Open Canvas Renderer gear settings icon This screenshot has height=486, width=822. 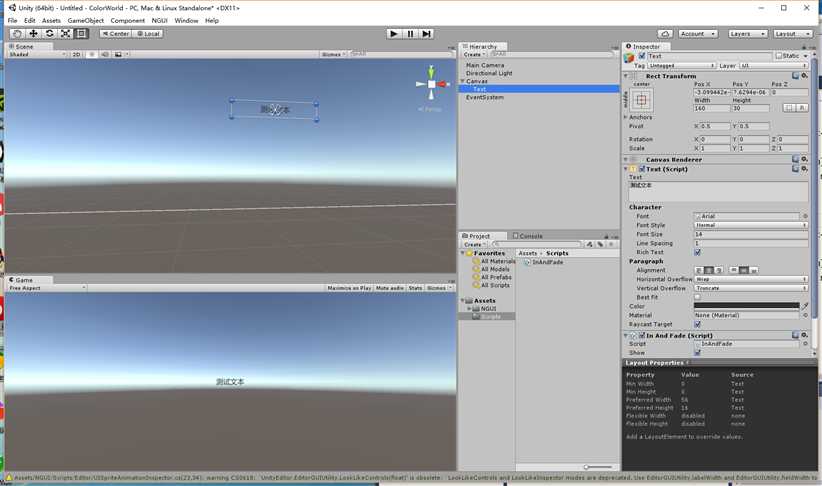[805, 159]
